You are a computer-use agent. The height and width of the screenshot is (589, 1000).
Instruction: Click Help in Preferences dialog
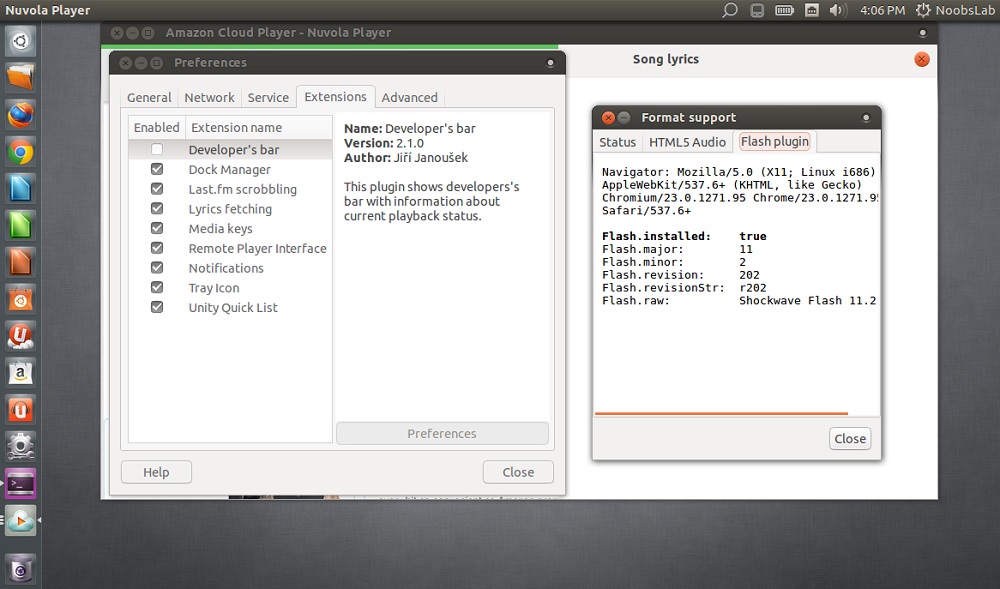(x=156, y=472)
